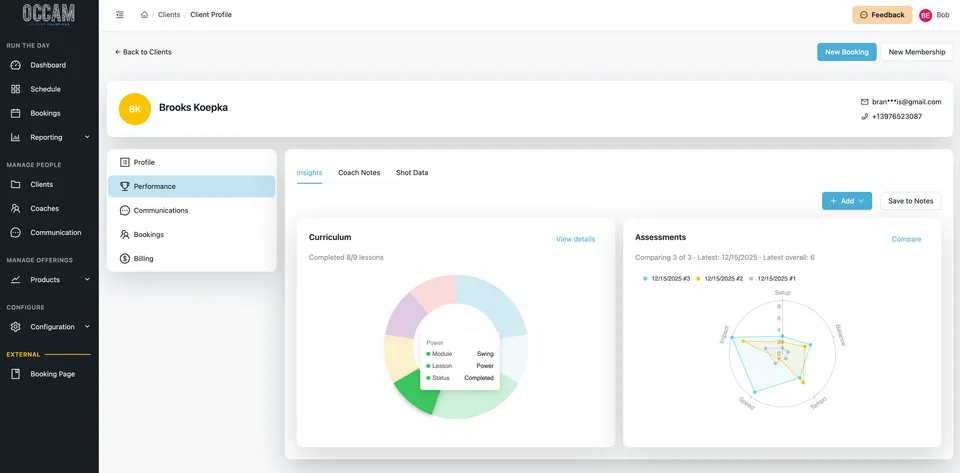Click the Back to Clients link

pyautogui.click(x=143, y=52)
